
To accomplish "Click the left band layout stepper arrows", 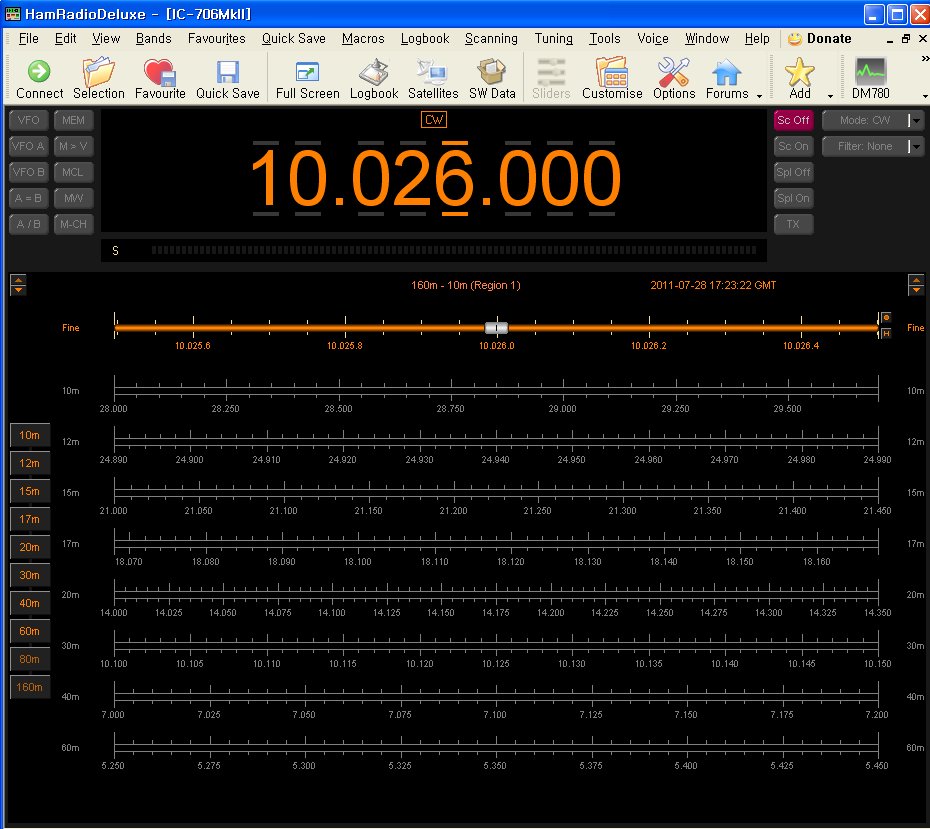I will click(x=18, y=285).
